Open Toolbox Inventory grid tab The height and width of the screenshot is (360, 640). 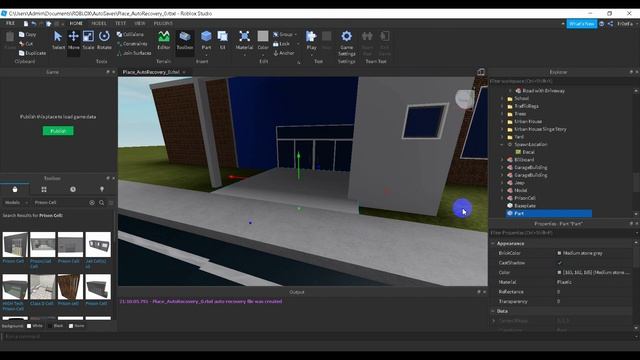[x=44, y=189]
